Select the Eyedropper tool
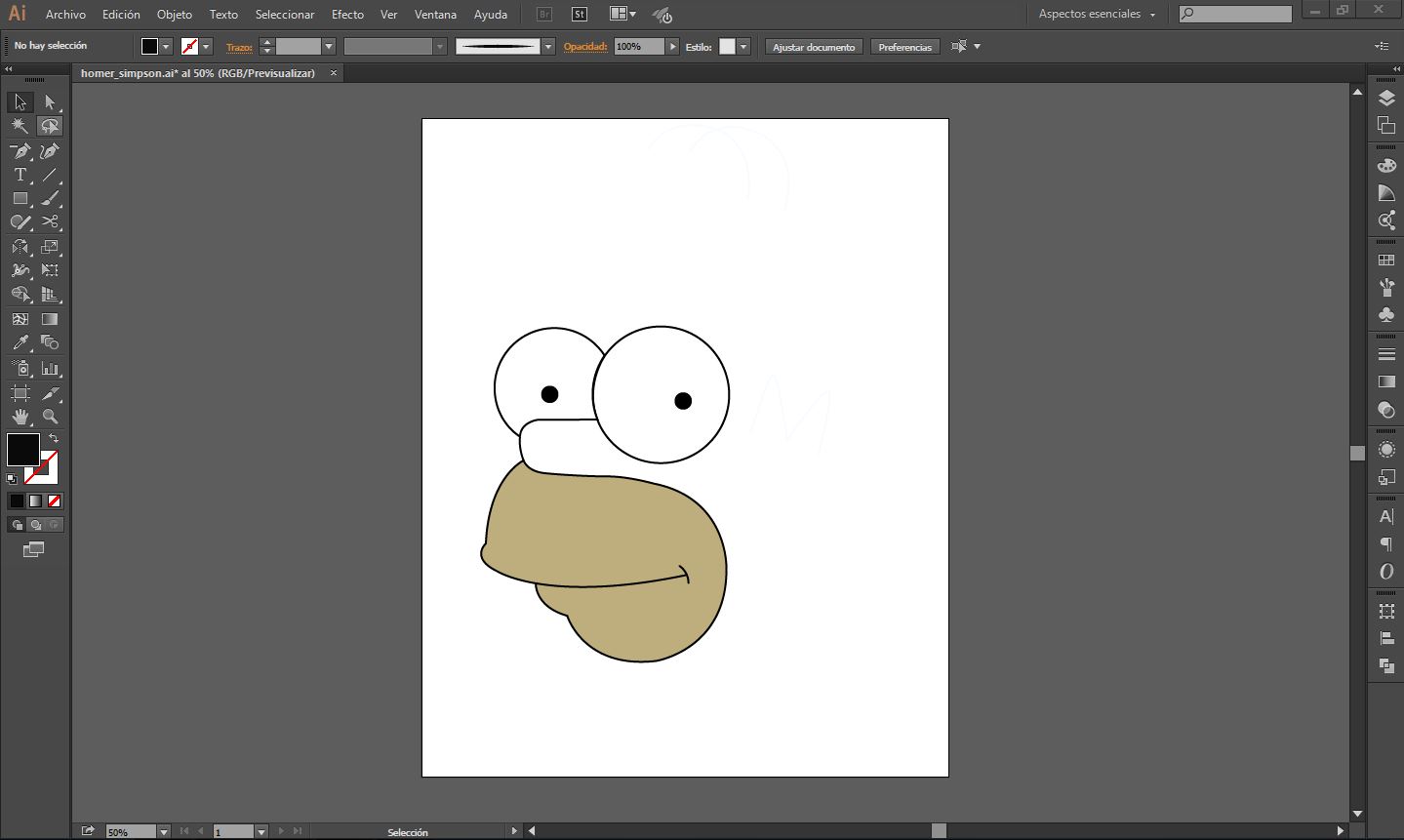1404x840 pixels. (20, 342)
